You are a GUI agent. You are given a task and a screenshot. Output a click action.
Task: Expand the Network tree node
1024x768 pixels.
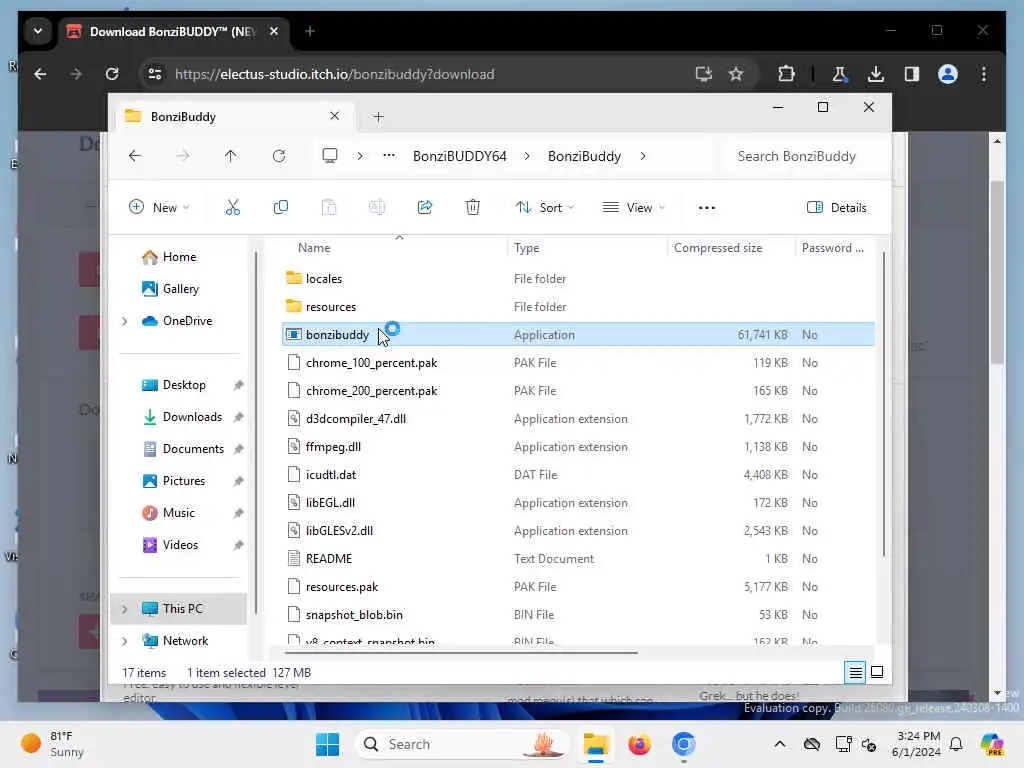pos(125,641)
